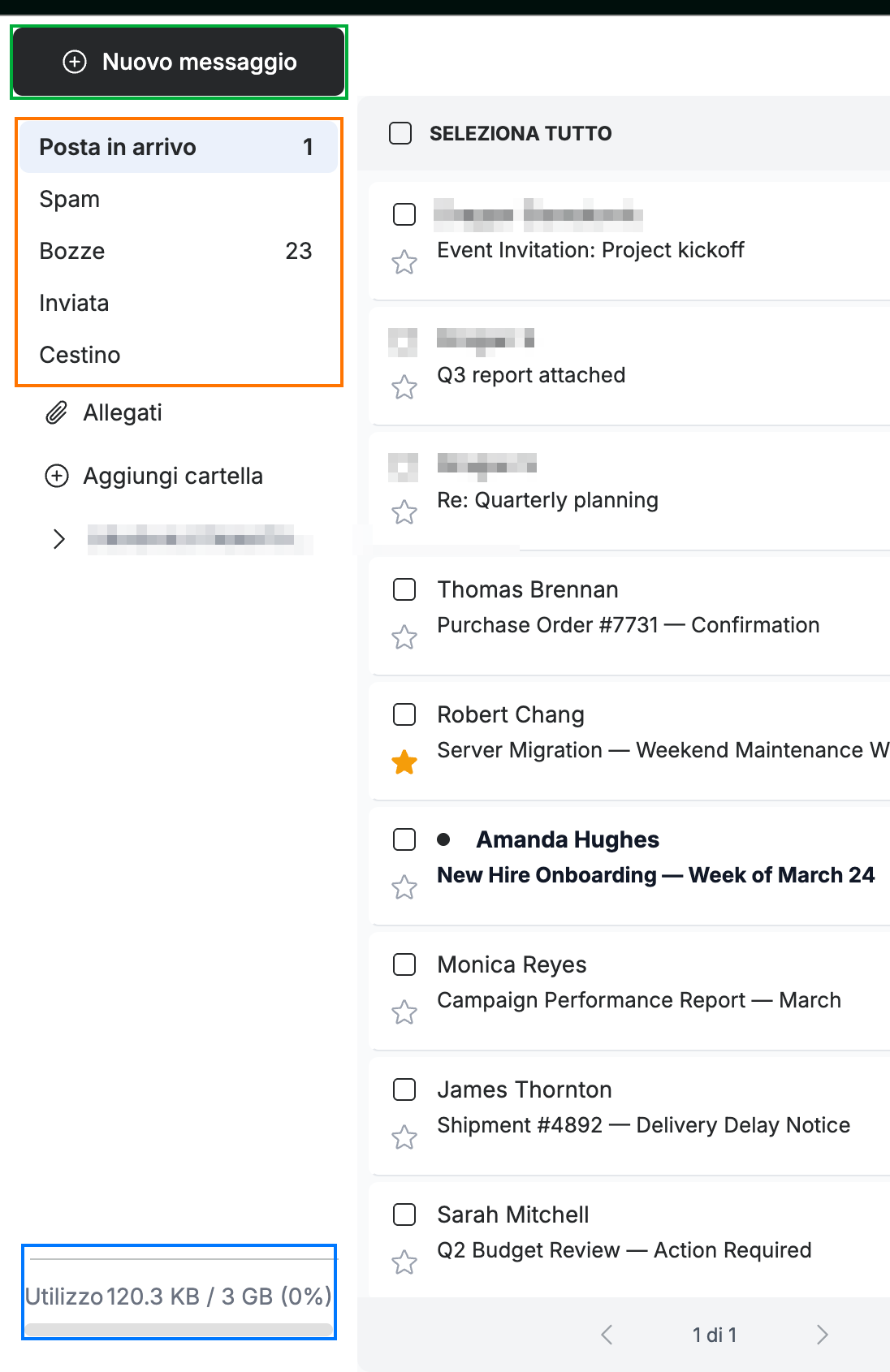Star the Re: Quarterly planning email
Image resolution: width=890 pixels, height=1372 pixels.
pyautogui.click(x=404, y=512)
